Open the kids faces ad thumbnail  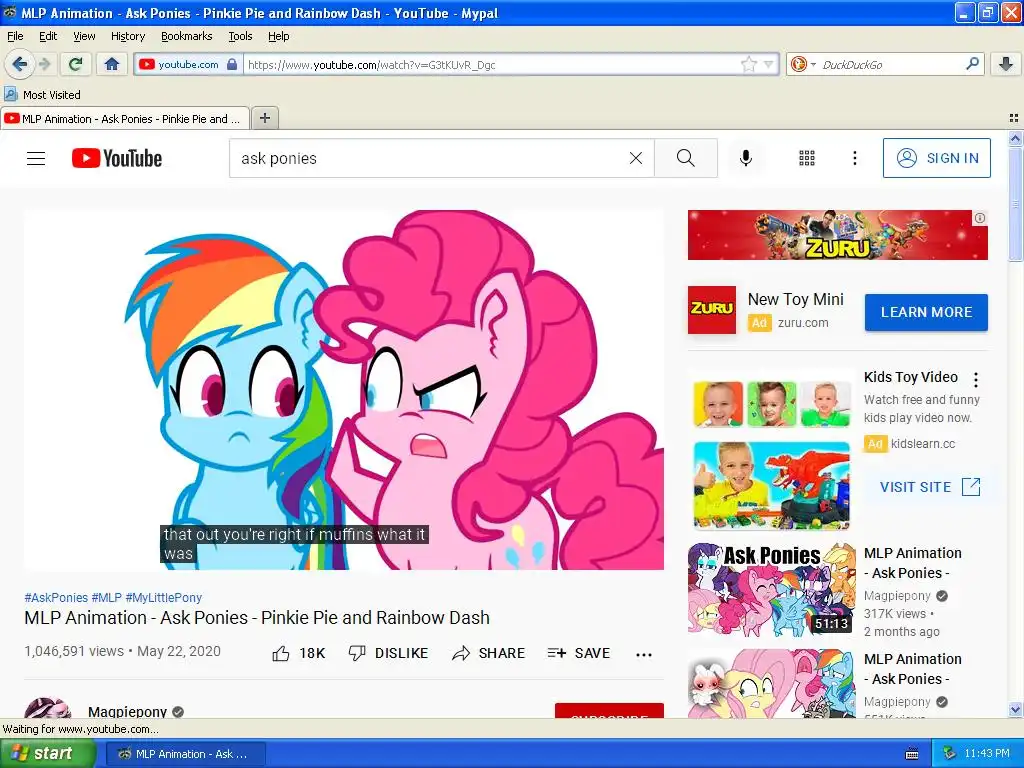click(x=771, y=404)
